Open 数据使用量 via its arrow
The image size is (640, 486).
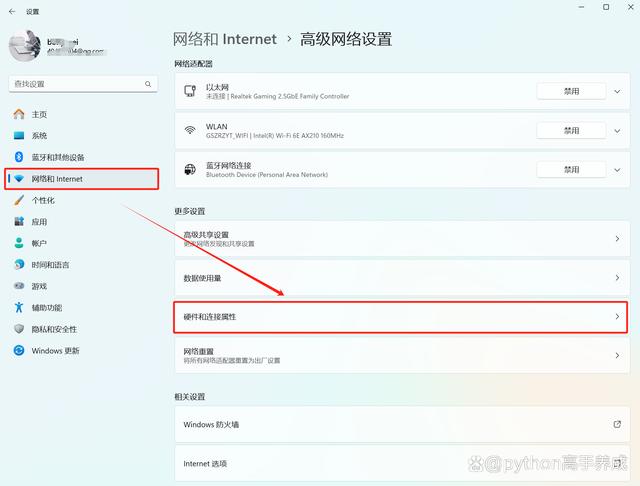click(x=617, y=278)
